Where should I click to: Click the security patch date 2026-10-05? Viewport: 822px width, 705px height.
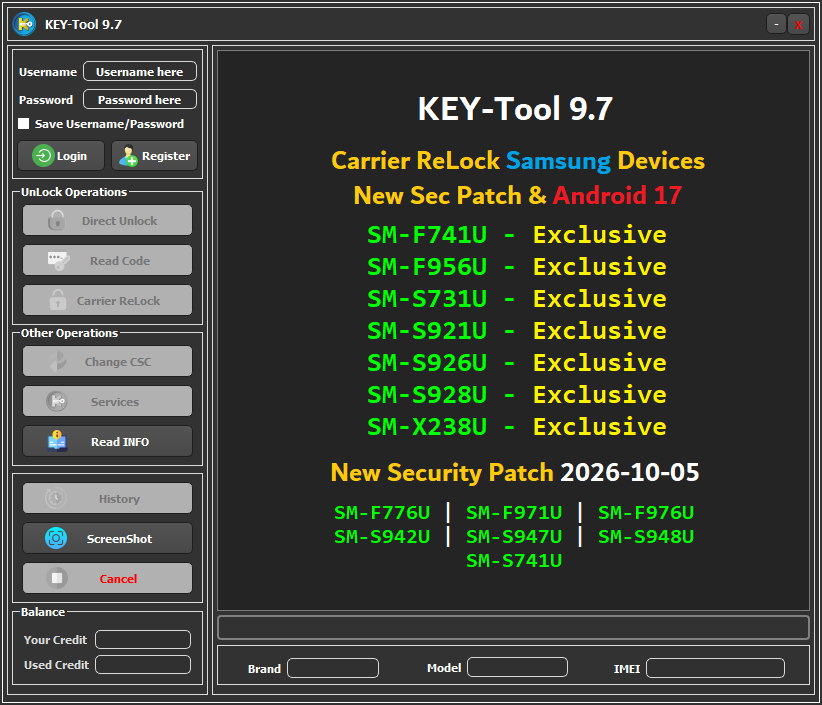click(630, 472)
